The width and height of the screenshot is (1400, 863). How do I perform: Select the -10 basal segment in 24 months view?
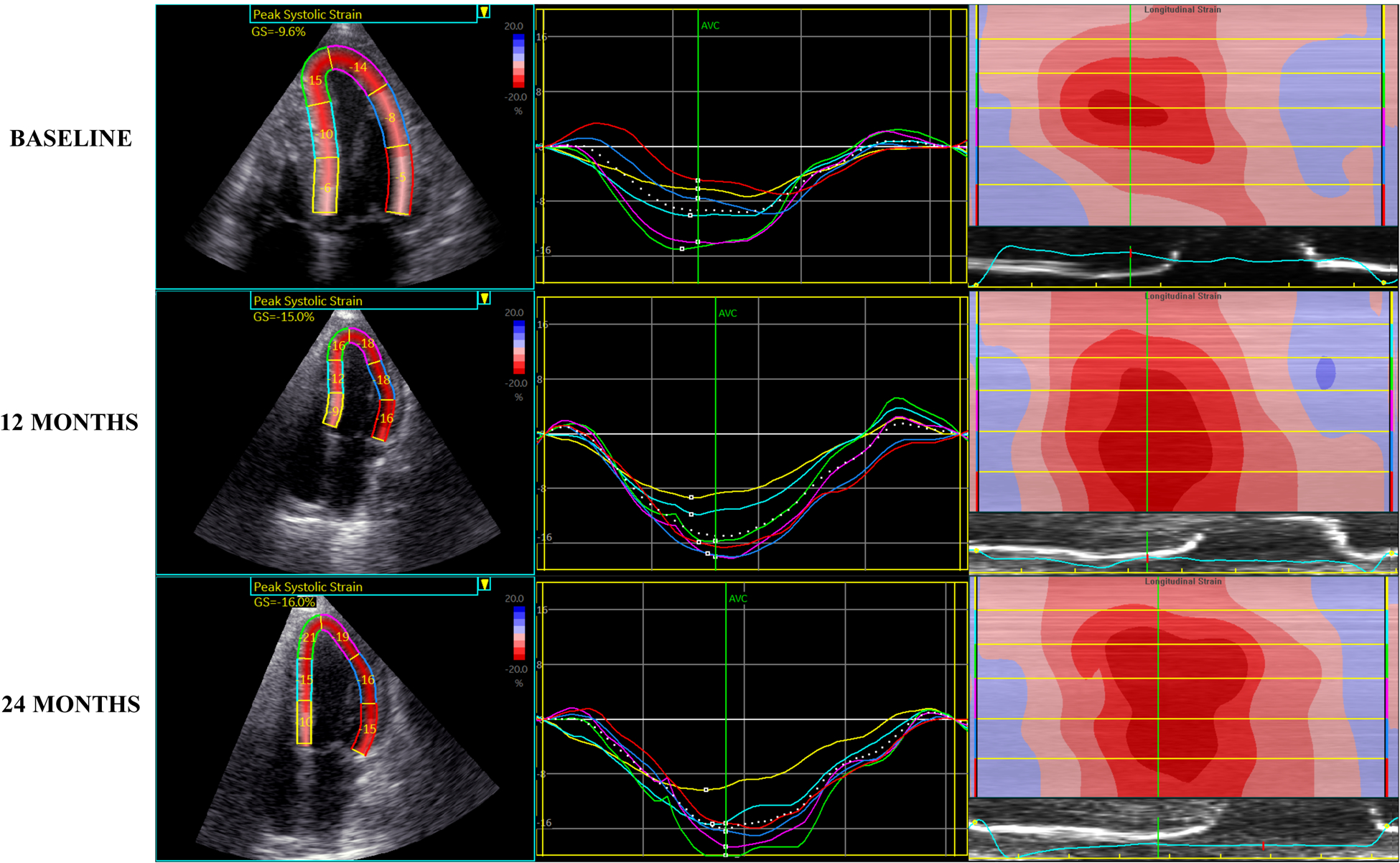coord(305,722)
